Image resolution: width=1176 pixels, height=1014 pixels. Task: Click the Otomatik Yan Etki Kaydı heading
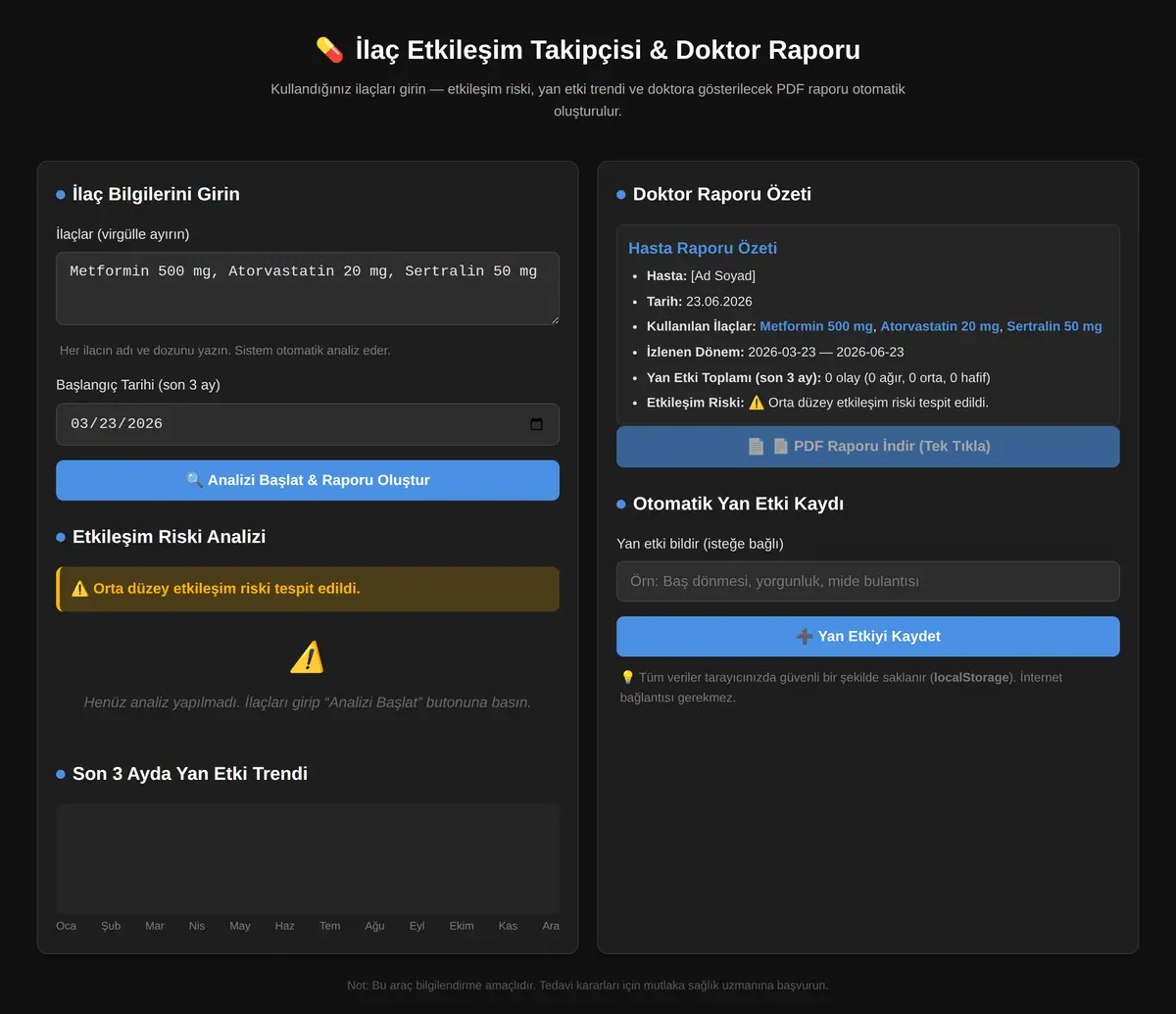click(738, 504)
